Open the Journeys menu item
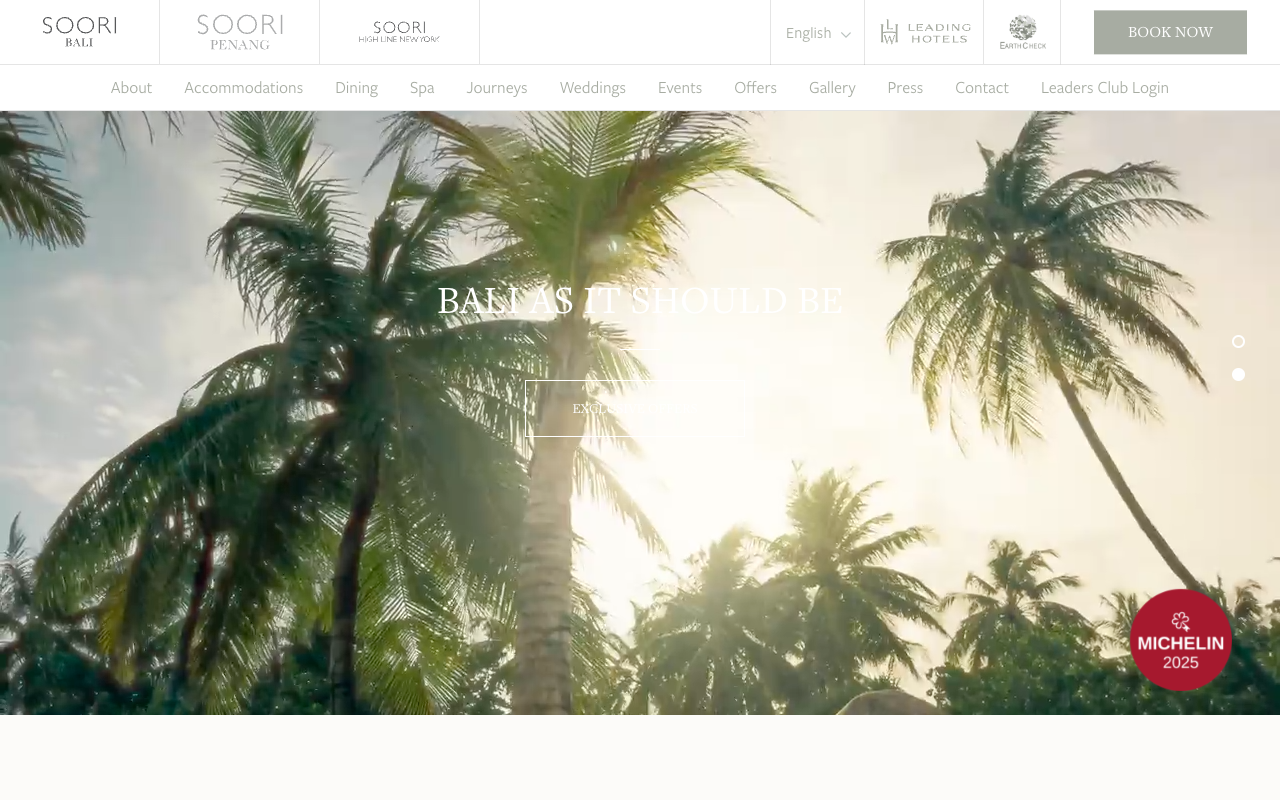The image size is (1280, 800). click(x=497, y=87)
